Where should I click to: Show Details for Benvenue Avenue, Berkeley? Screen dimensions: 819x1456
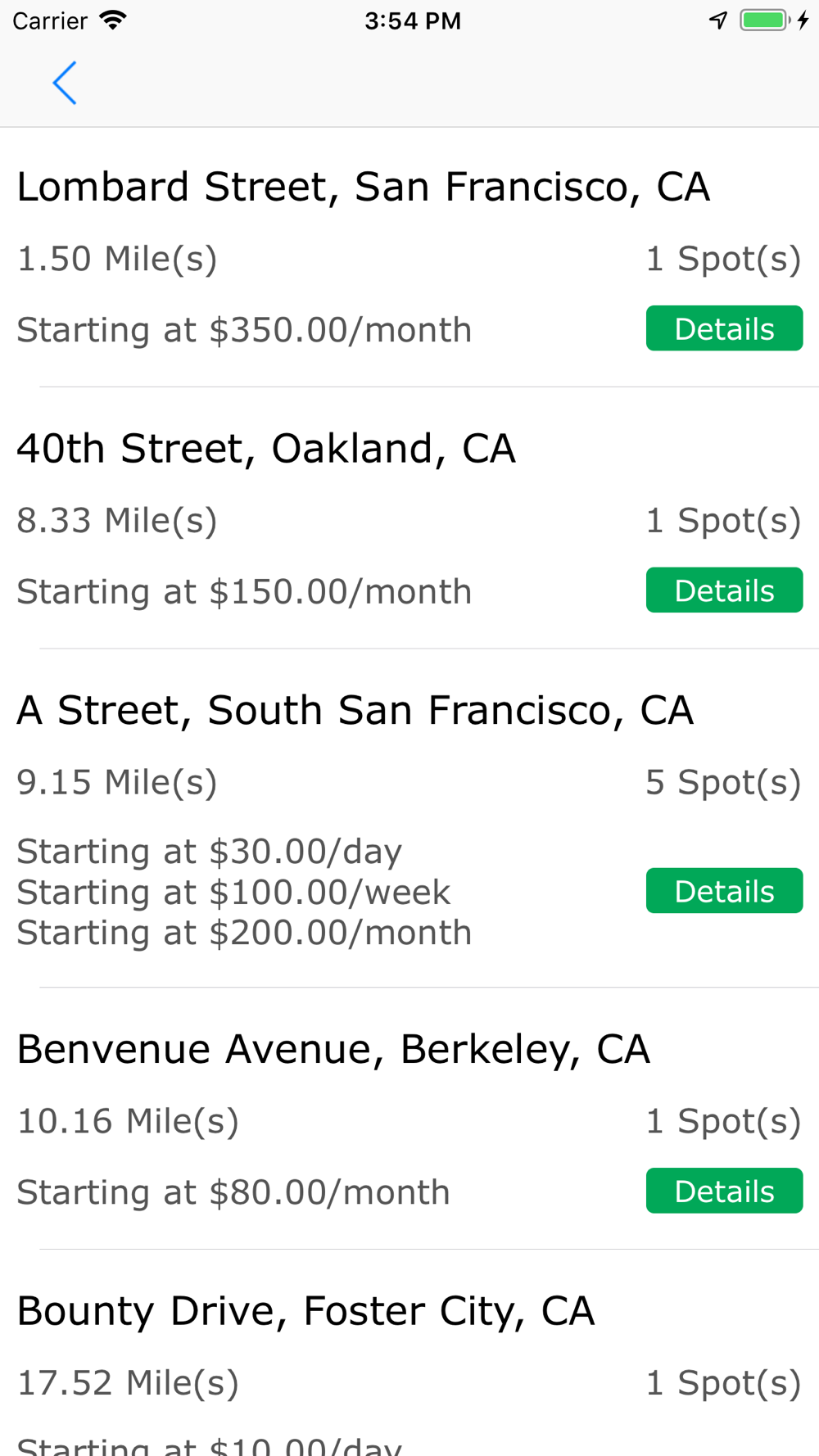point(724,1191)
